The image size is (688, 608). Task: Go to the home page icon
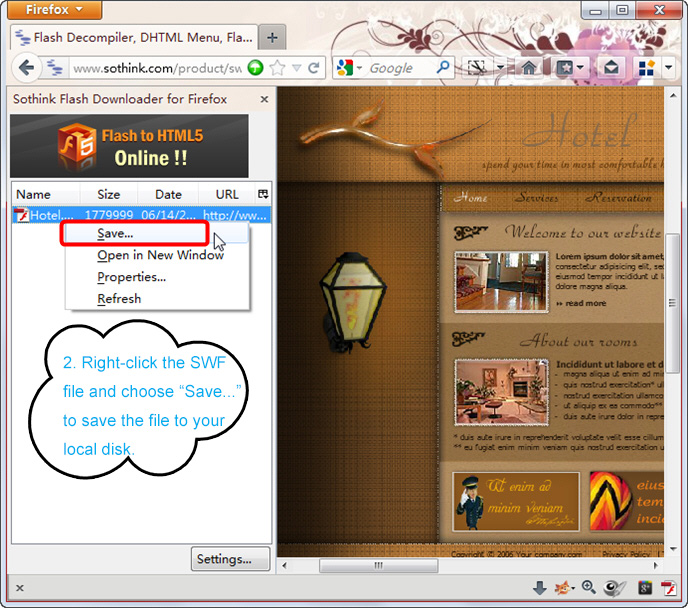click(x=529, y=68)
